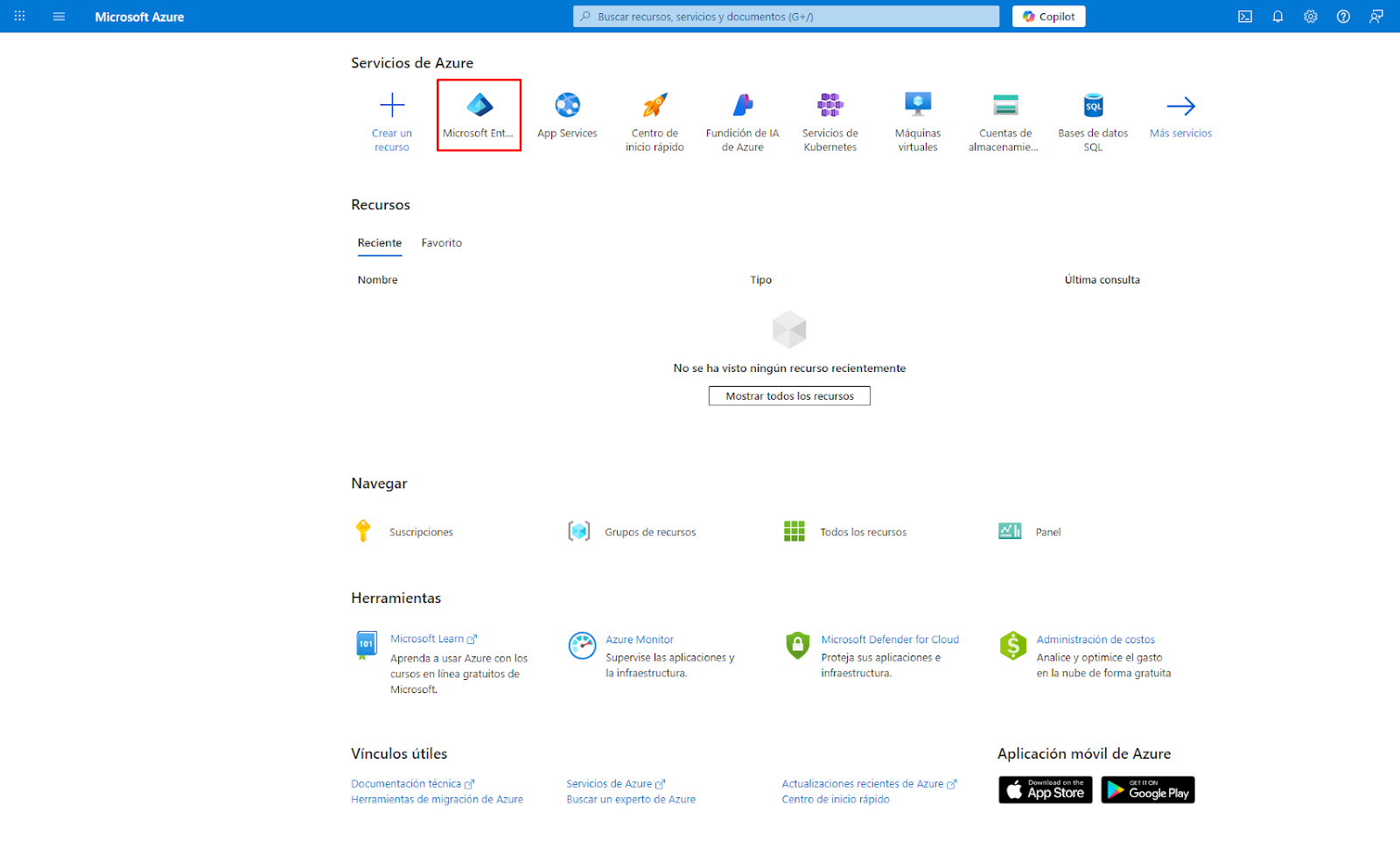Click Mostrar todos los recursos button
1400x848 pixels.
pyautogui.click(x=789, y=396)
